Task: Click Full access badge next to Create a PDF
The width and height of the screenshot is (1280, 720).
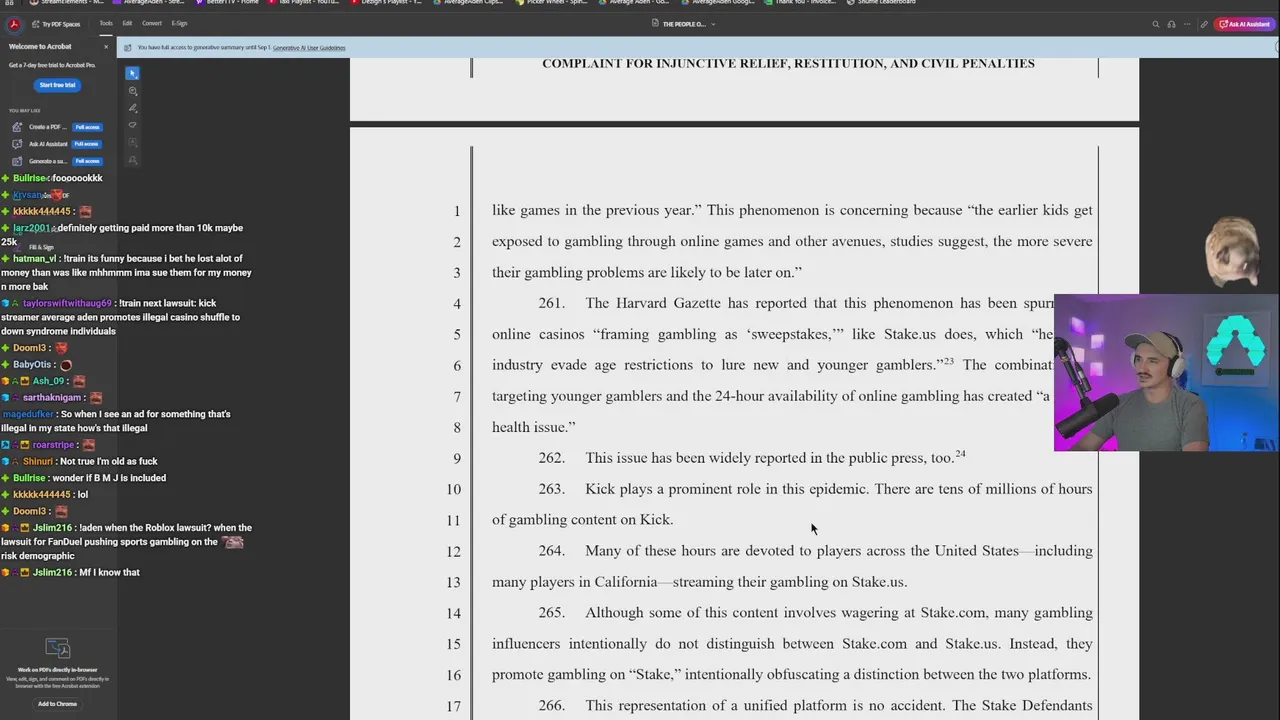Action: tap(87, 127)
